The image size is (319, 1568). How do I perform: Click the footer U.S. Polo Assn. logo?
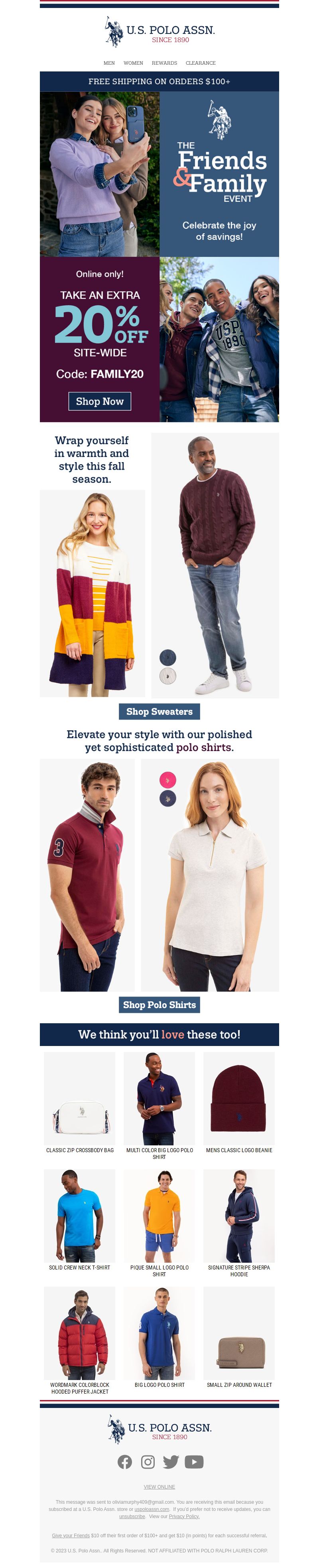(x=159, y=1428)
